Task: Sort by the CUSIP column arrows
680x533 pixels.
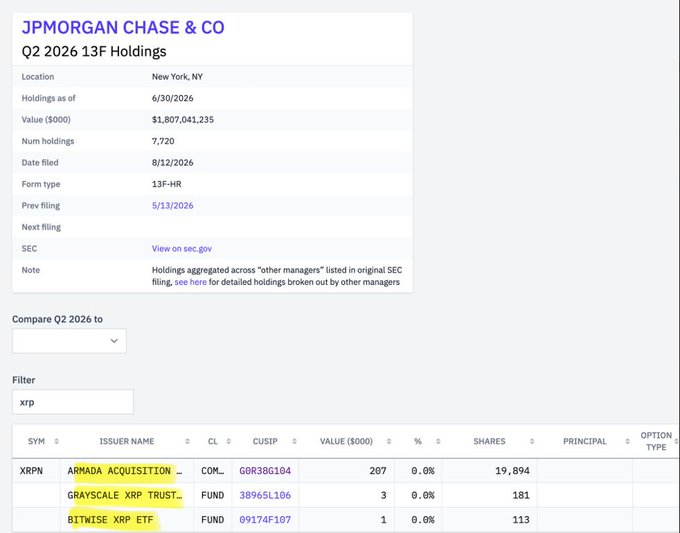Action: pyautogui.click(x=294, y=441)
